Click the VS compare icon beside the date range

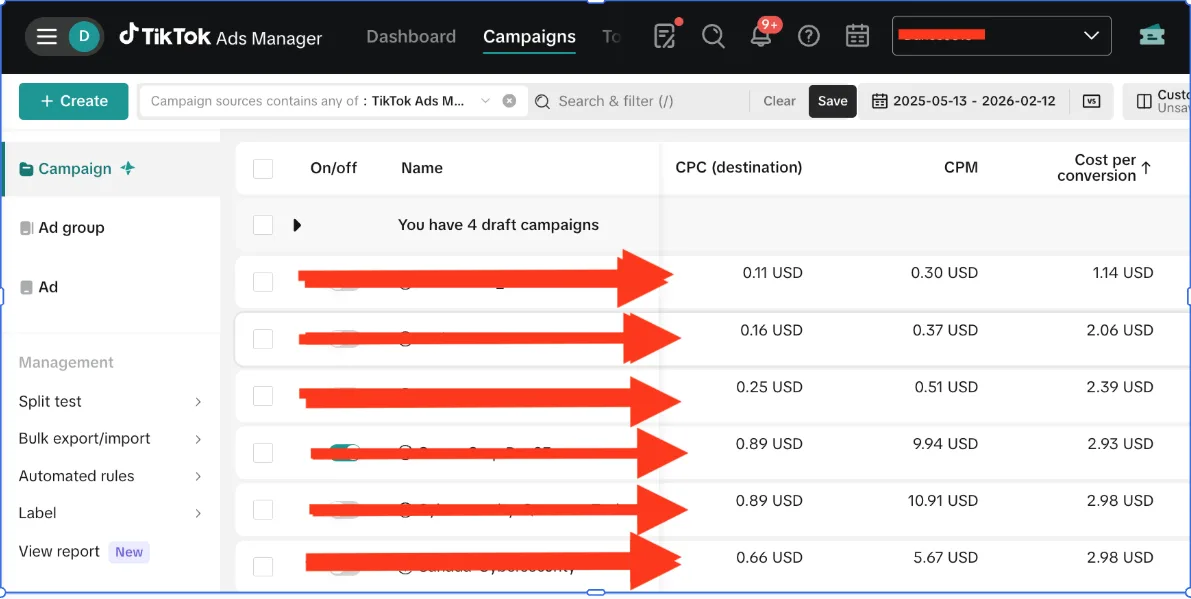1091,101
